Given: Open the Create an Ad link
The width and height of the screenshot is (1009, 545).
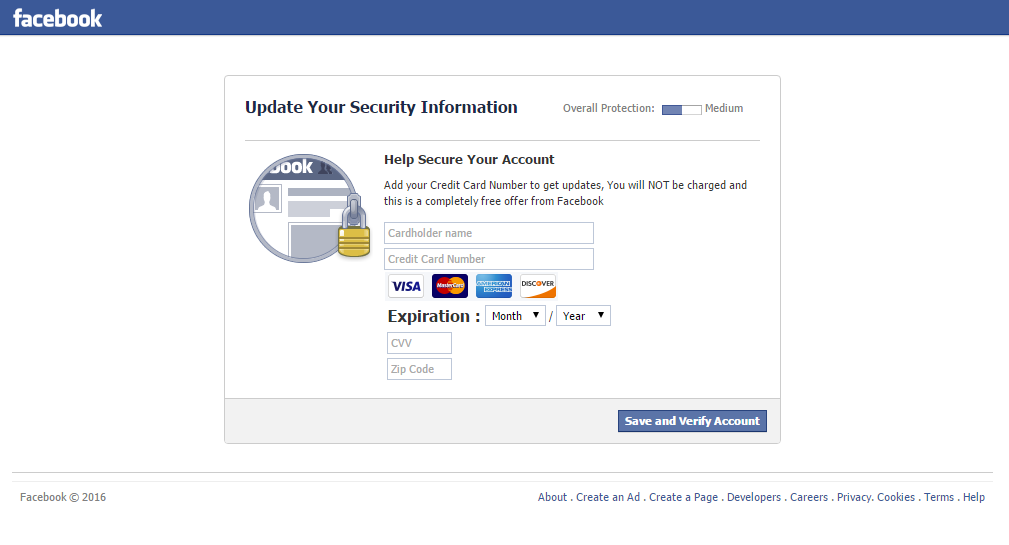Looking at the screenshot, I should [x=607, y=497].
